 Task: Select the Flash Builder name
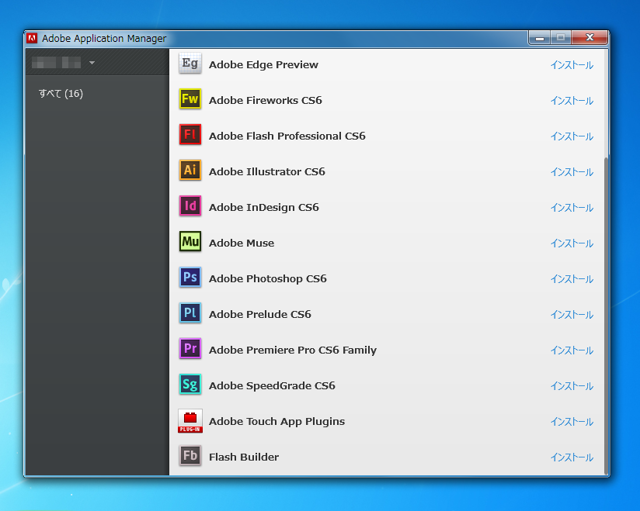(244, 457)
